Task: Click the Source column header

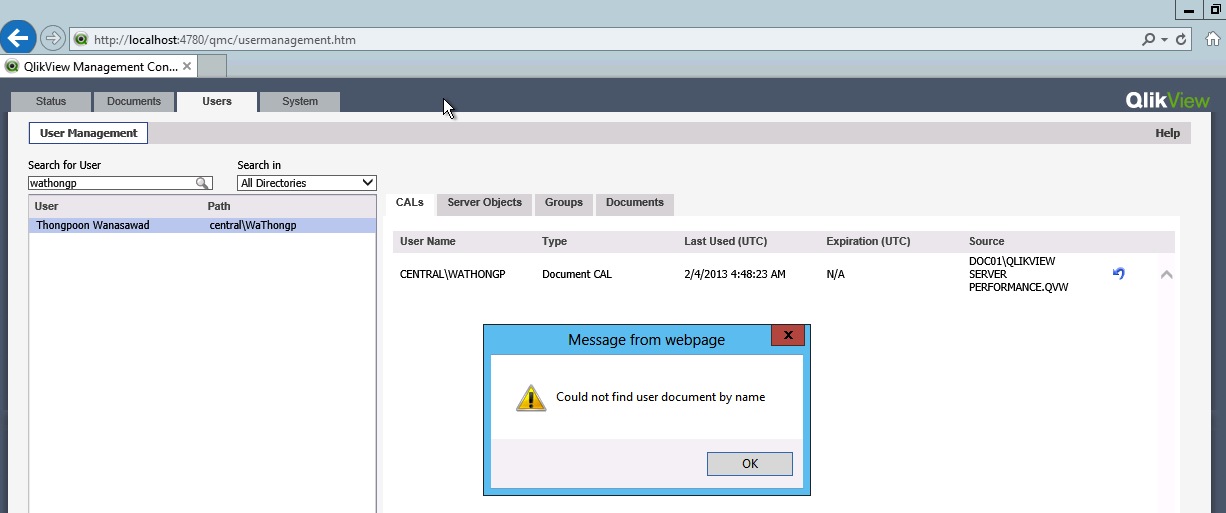Action: coord(987,241)
